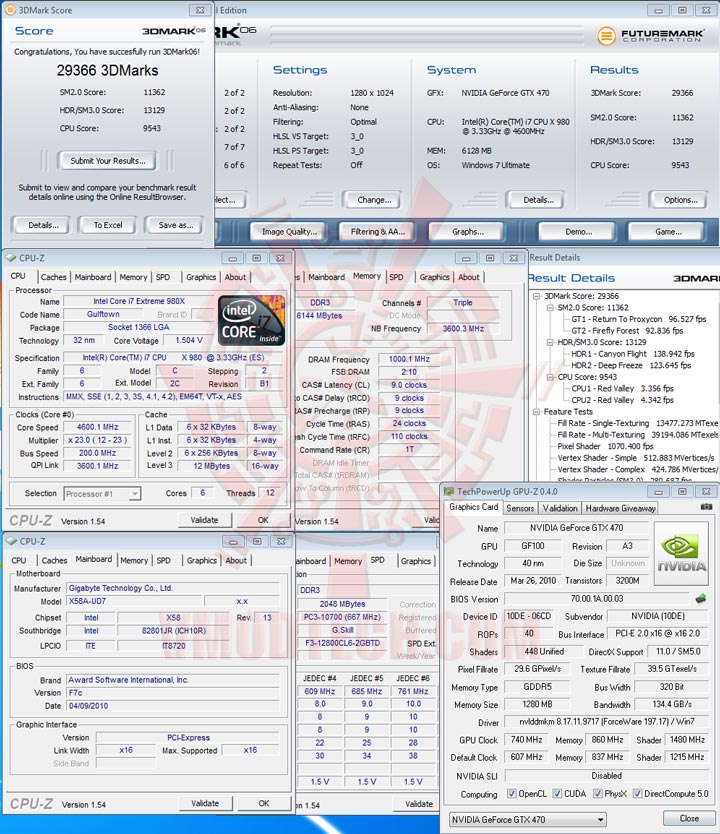Click the Demo... button
Image resolution: width=720 pixels, height=834 pixels.
(x=579, y=231)
